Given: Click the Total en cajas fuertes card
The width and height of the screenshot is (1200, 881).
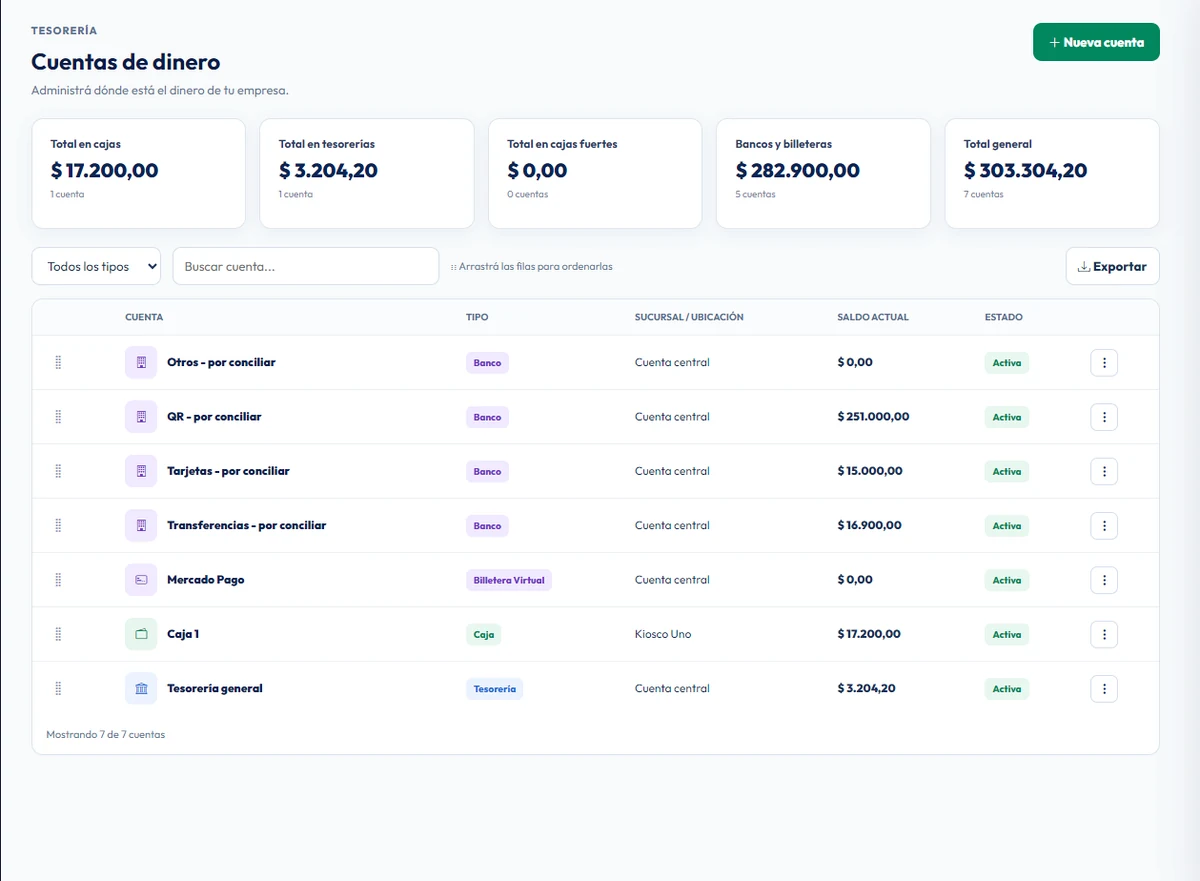Looking at the screenshot, I should 595,174.
